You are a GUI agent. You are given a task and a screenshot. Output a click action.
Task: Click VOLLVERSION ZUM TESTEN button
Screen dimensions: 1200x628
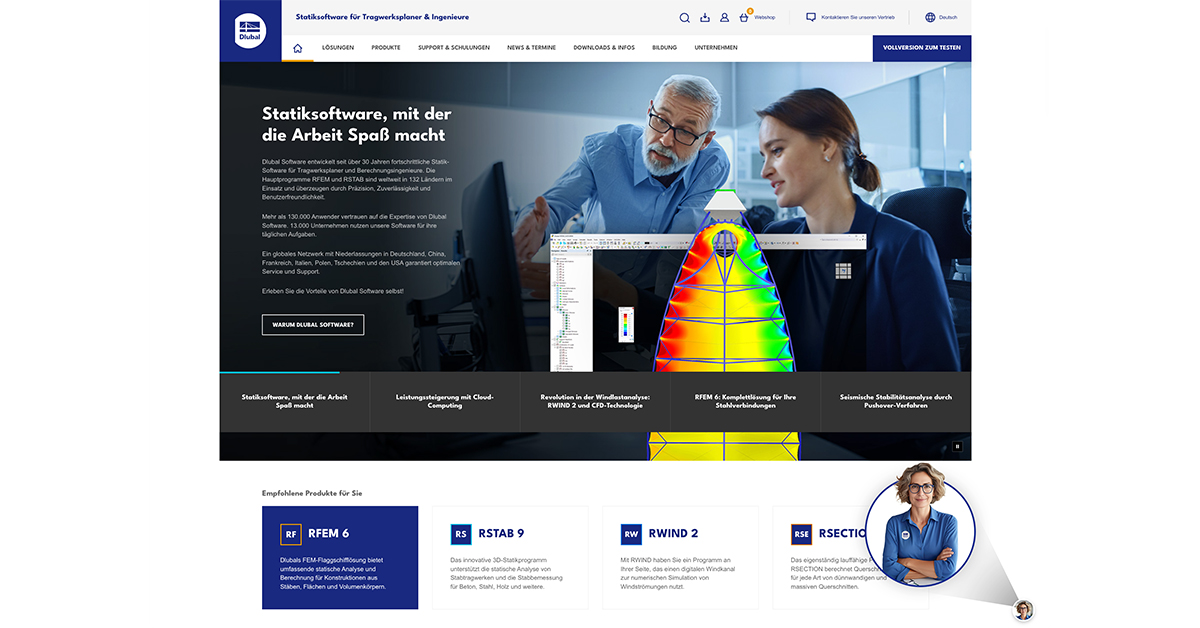[922, 48]
